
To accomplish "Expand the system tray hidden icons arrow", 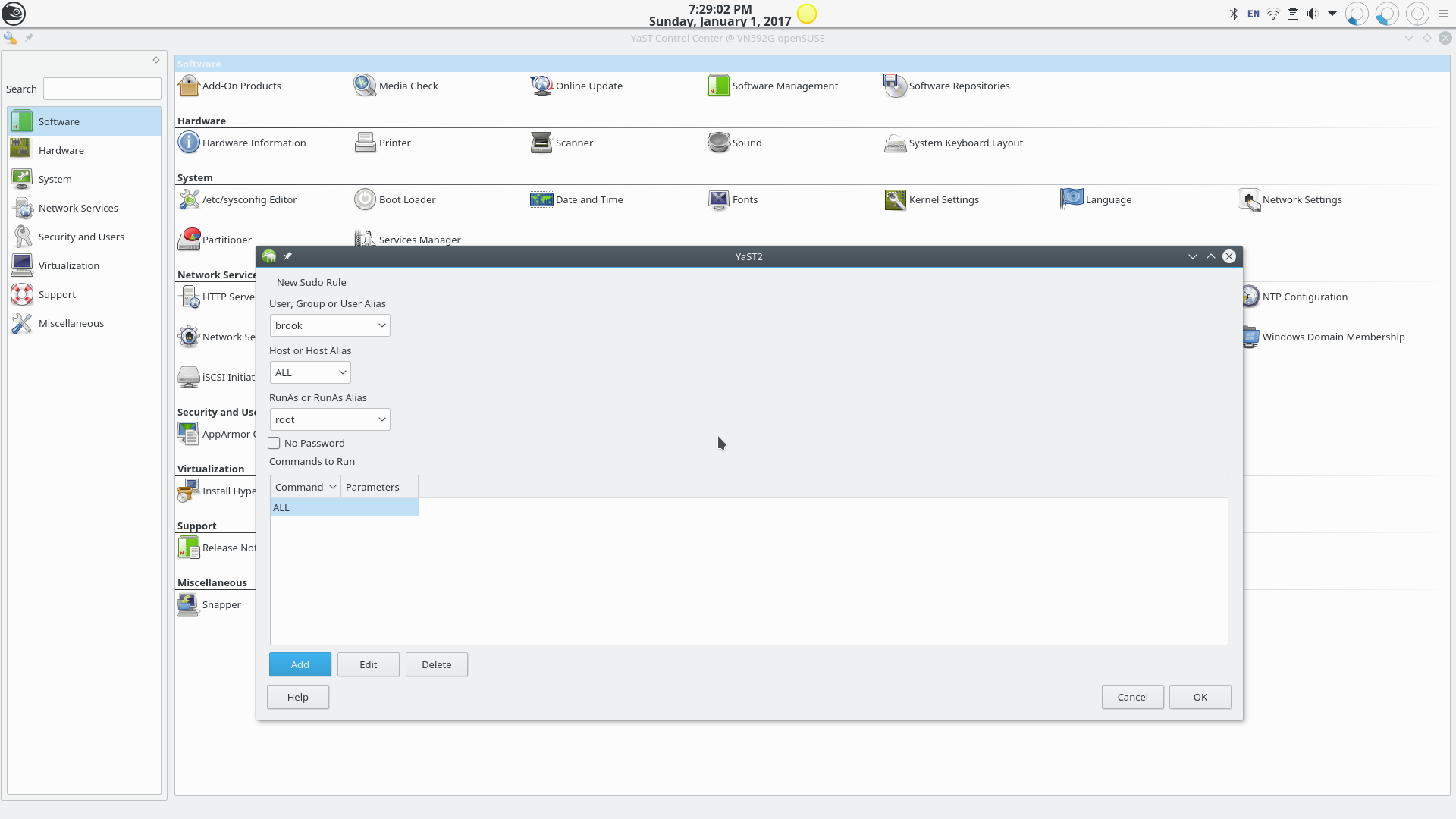I will pyautogui.click(x=1332, y=14).
